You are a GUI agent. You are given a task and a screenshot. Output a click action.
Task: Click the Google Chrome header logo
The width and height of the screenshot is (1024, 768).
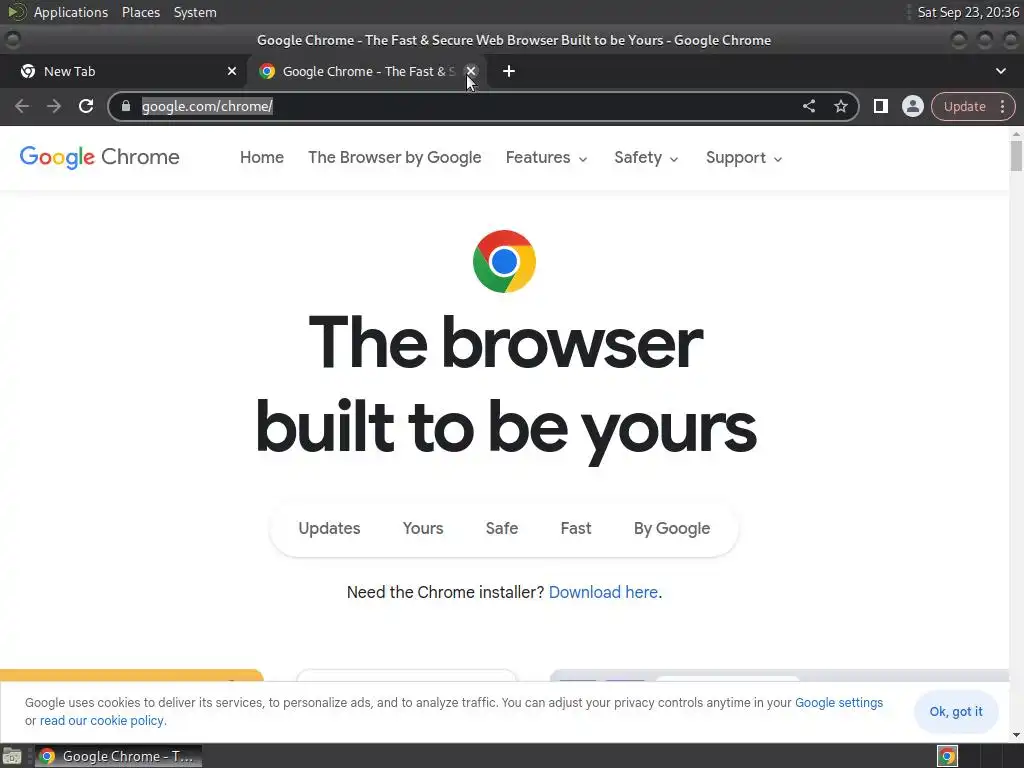99,157
